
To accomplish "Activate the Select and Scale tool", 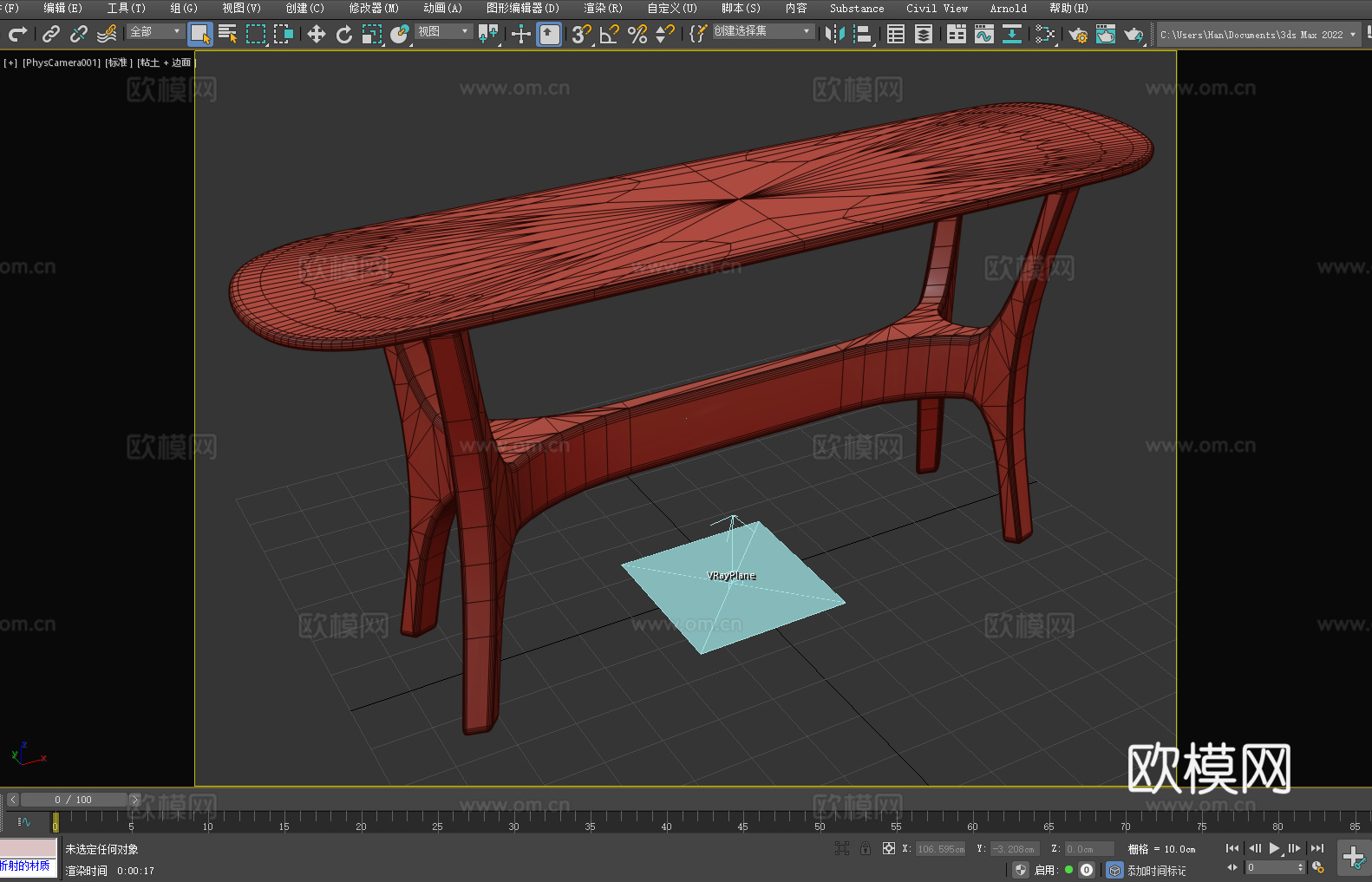I will point(372,34).
